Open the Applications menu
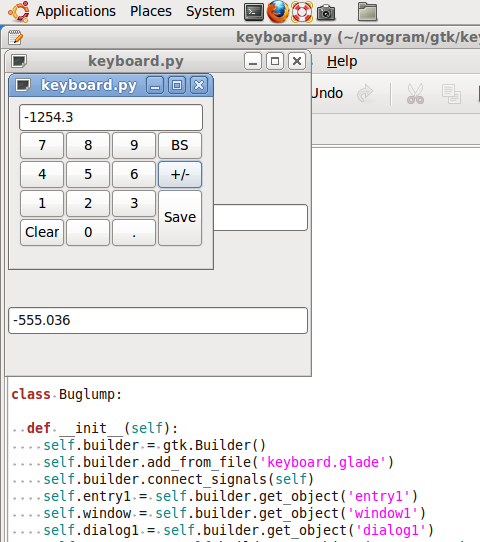The width and height of the screenshot is (480, 542). tap(76, 11)
